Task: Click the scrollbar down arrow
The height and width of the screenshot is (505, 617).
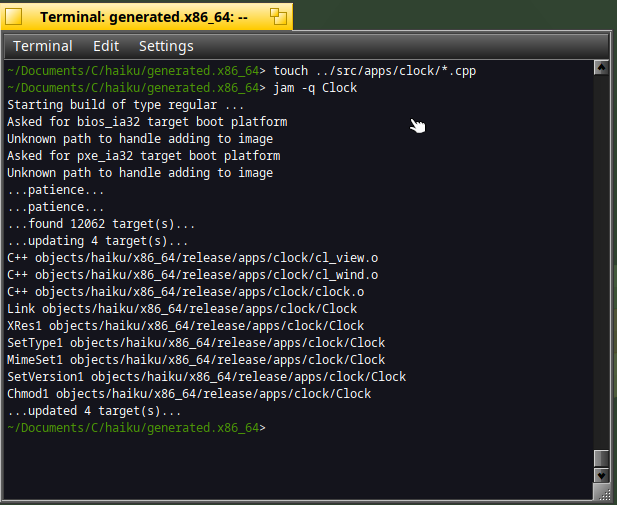Action: click(x=601, y=475)
